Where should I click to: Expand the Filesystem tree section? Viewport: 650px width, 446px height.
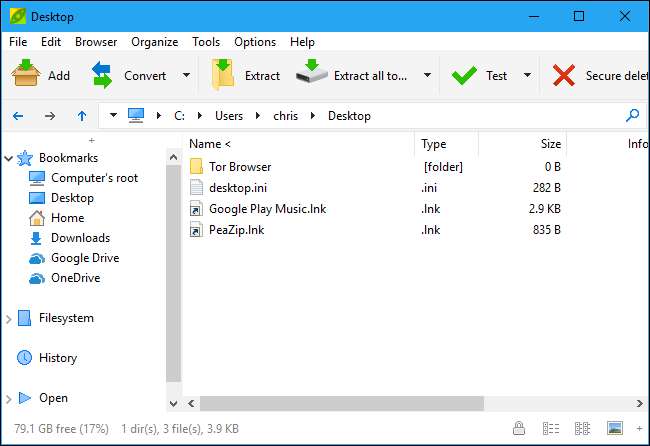(8, 319)
